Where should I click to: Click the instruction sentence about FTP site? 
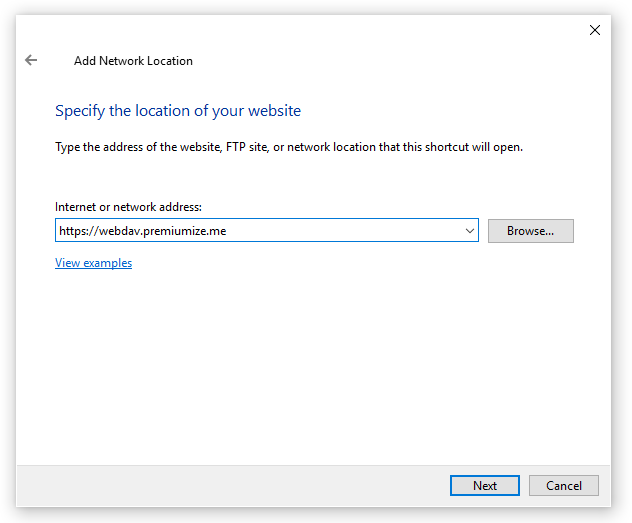click(x=289, y=147)
